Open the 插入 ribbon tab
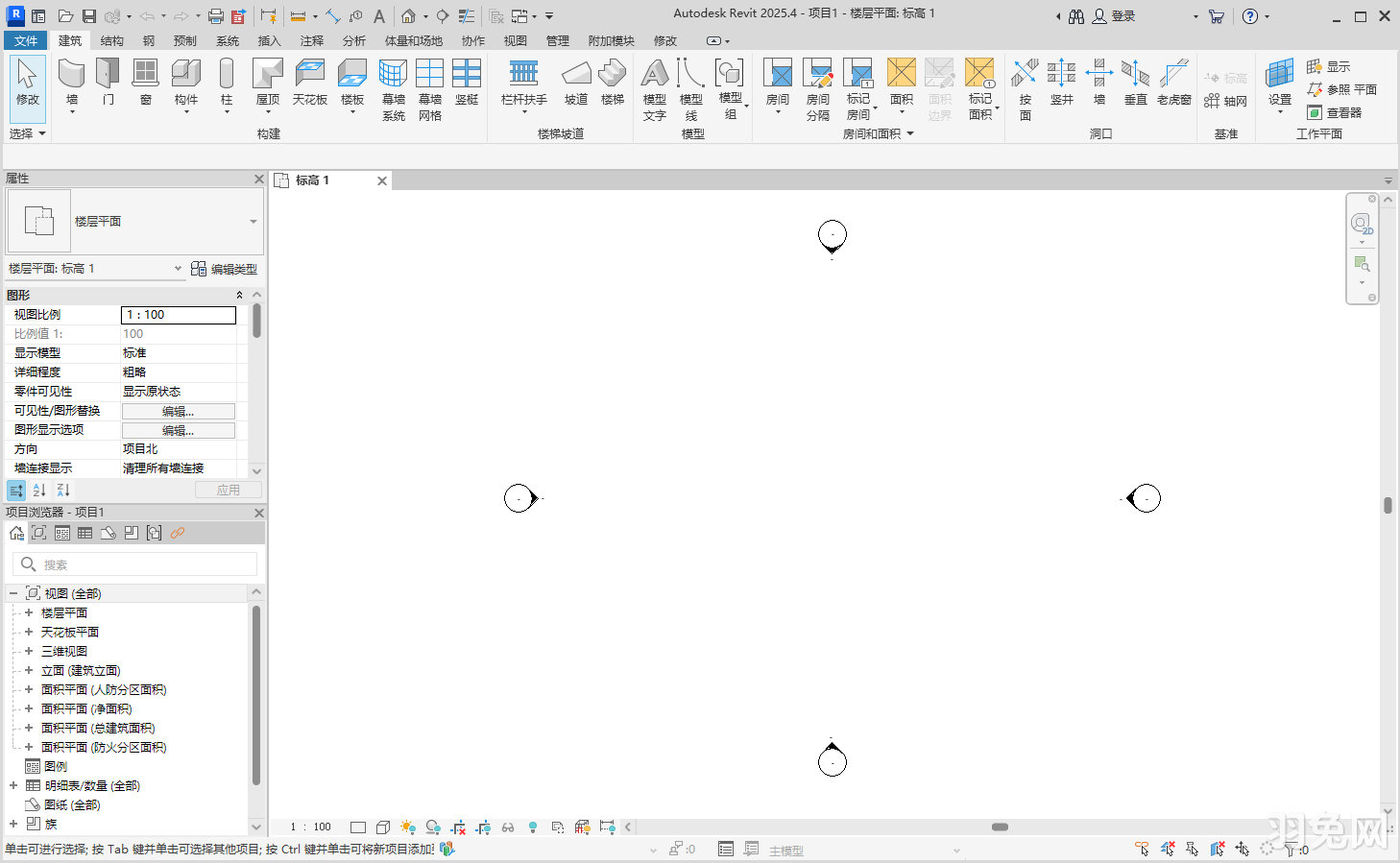The height and width of the screenshot is (863, 1400). tap(267, 40)
